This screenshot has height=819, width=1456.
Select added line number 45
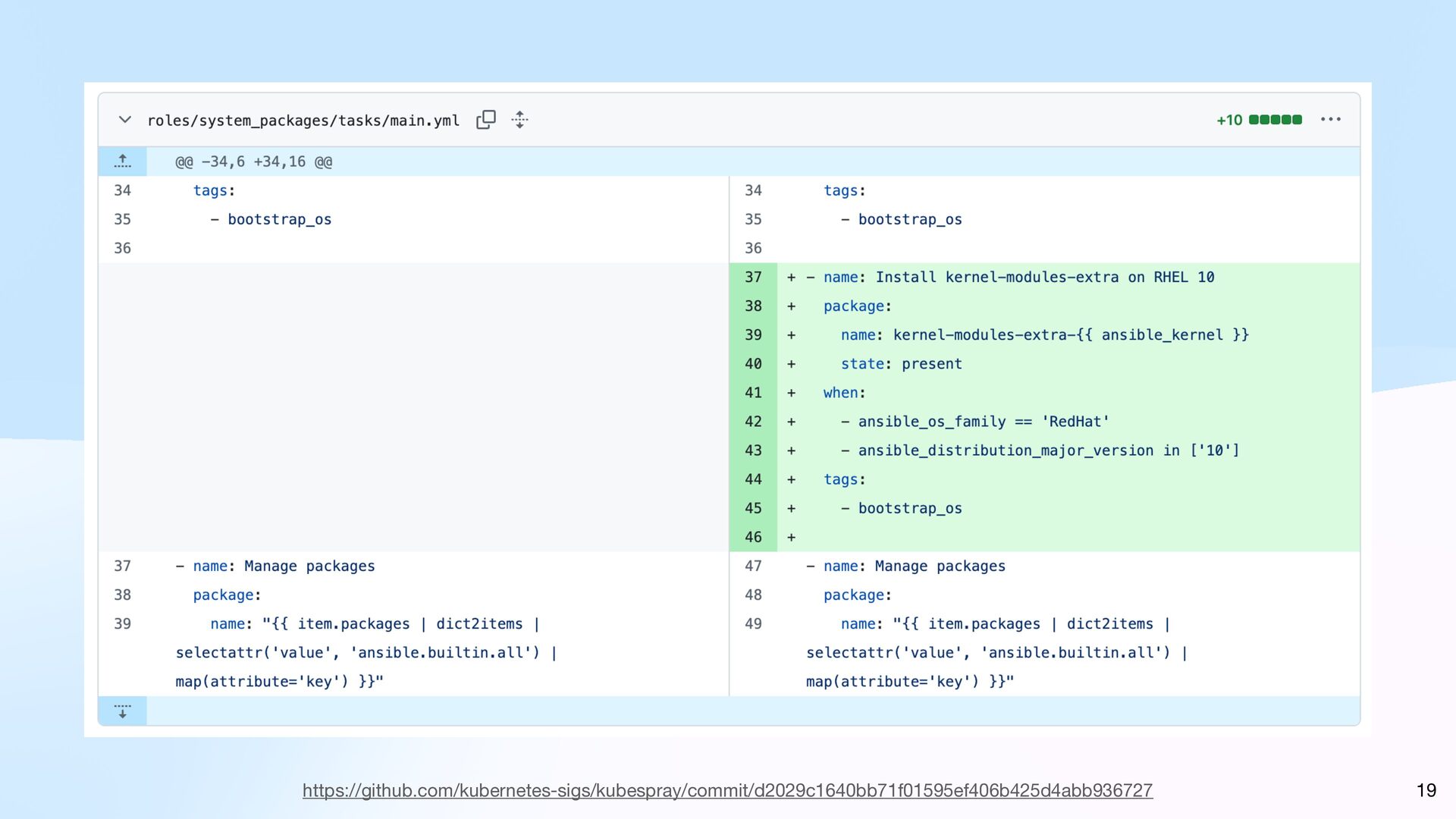pos(752,509)
